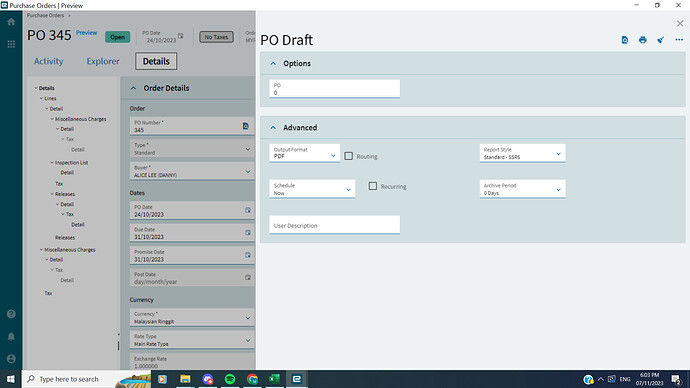The image size is (690, 388).
Task: Open the Output Format dropdown
Action: (x=305, y=153)
